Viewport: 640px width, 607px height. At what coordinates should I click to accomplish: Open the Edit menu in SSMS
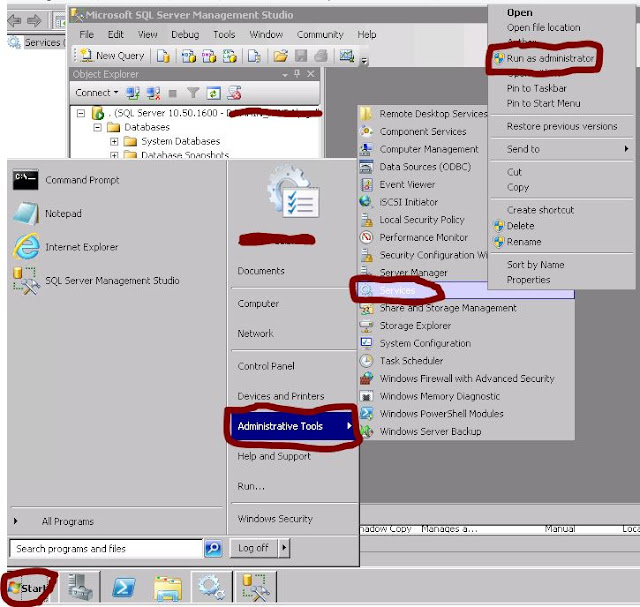116,35
